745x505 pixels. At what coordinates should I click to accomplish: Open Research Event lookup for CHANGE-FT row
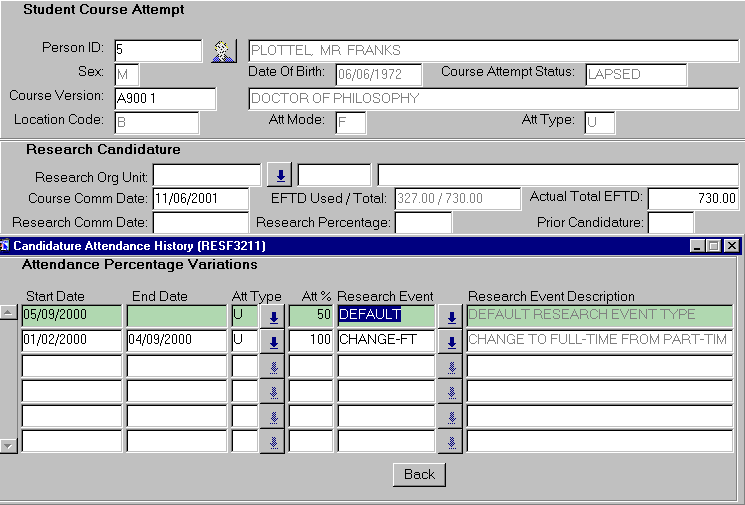[451, 342]
